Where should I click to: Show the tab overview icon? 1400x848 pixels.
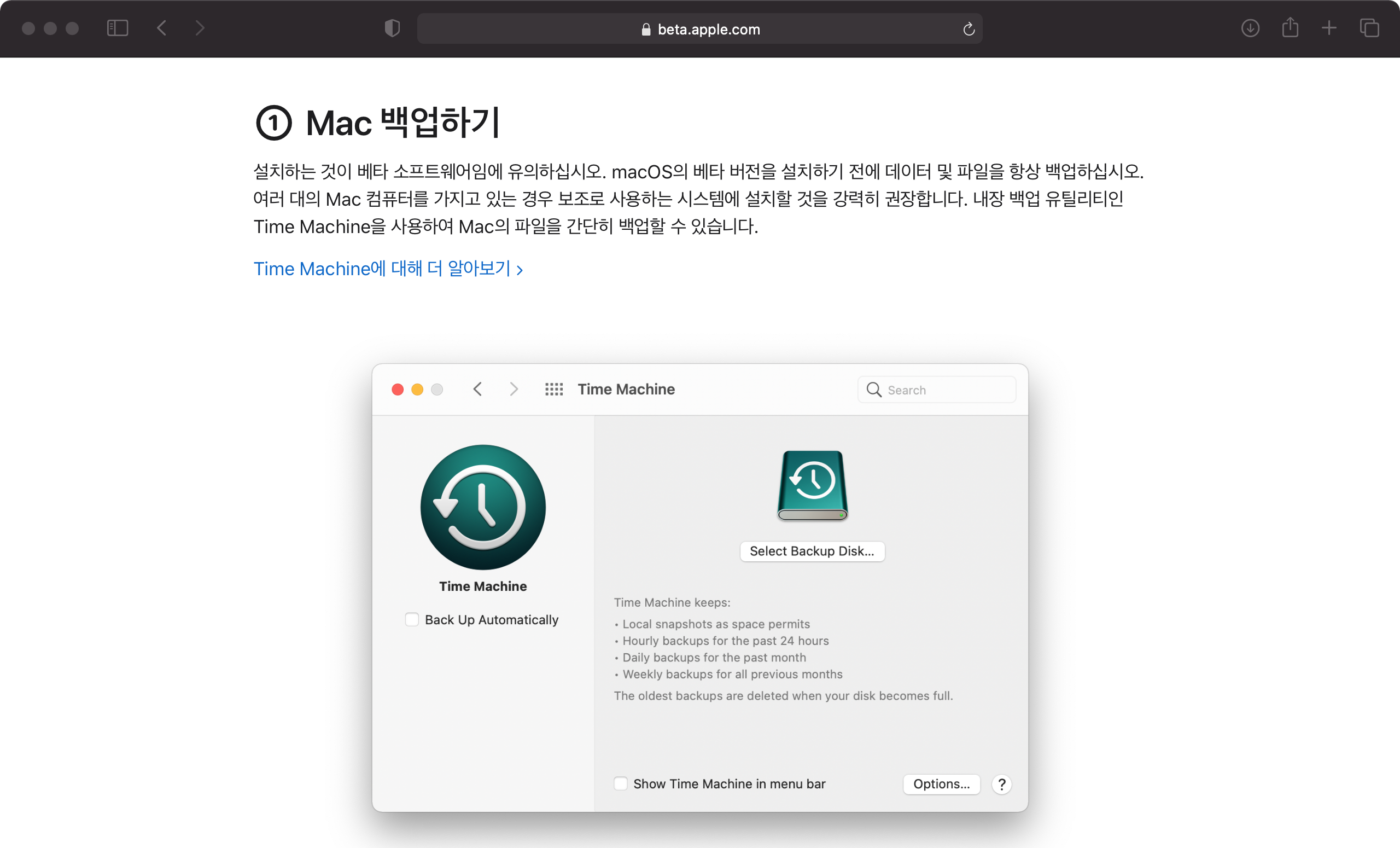point(1369,28)
